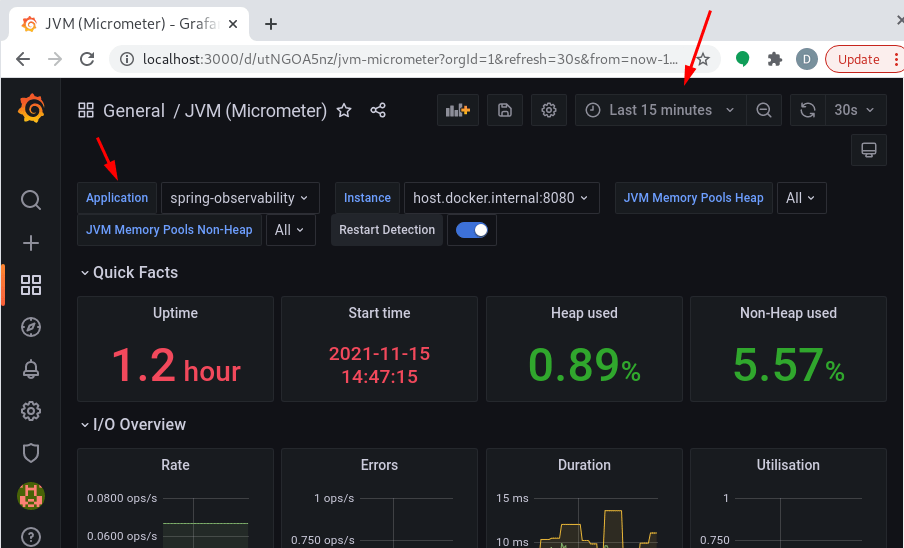Screen dimensions: 904x548
Task: Open dashboard settings gear icon
Action: pyautogui.click(x=549, y=110)
